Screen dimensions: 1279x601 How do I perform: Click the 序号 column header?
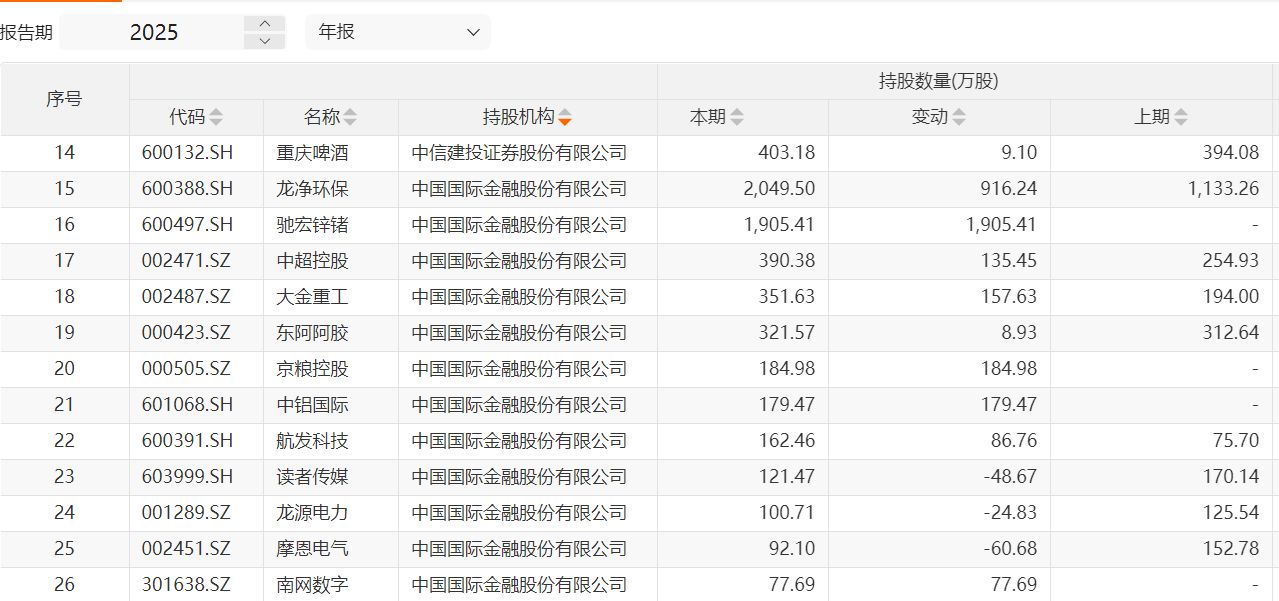pyautogui.click(x=64, y=99)
